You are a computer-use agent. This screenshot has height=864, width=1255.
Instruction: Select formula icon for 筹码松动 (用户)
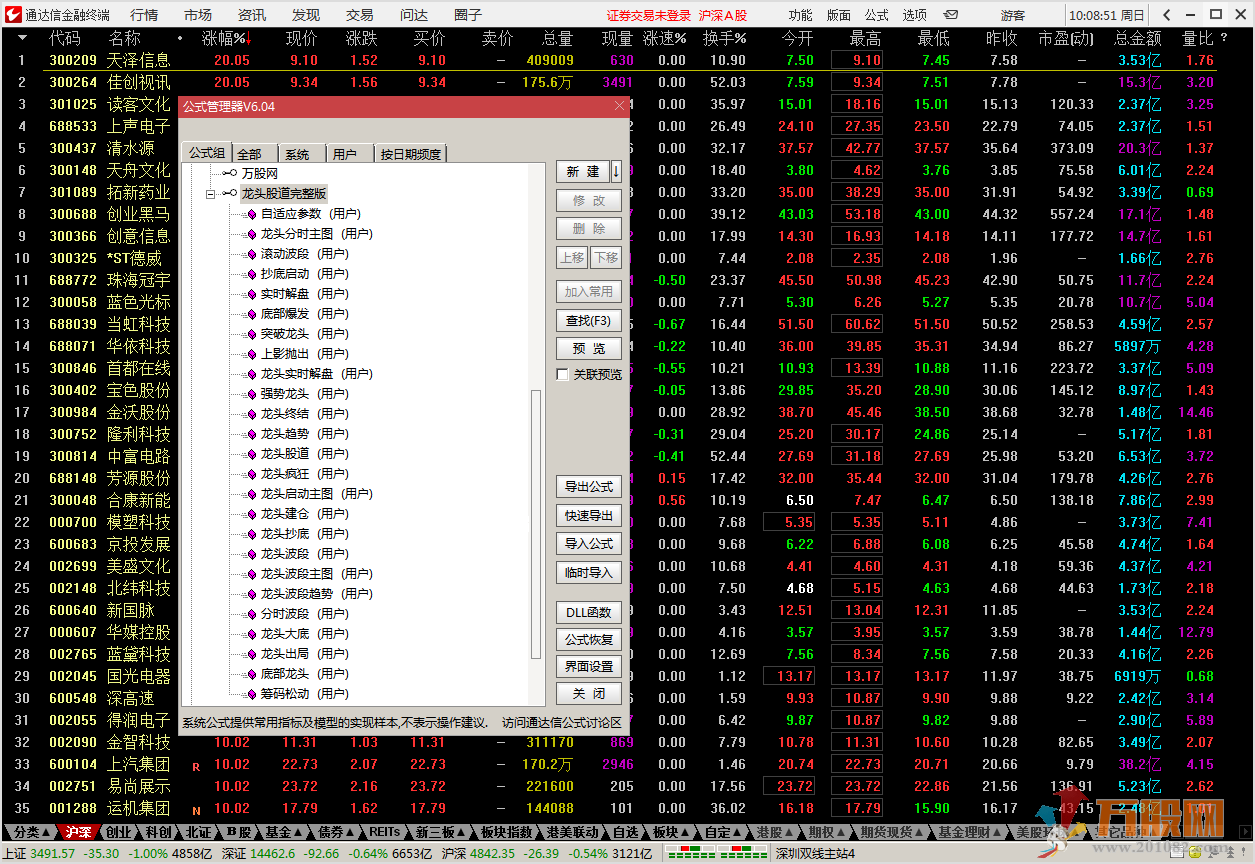tap(251, 693)
